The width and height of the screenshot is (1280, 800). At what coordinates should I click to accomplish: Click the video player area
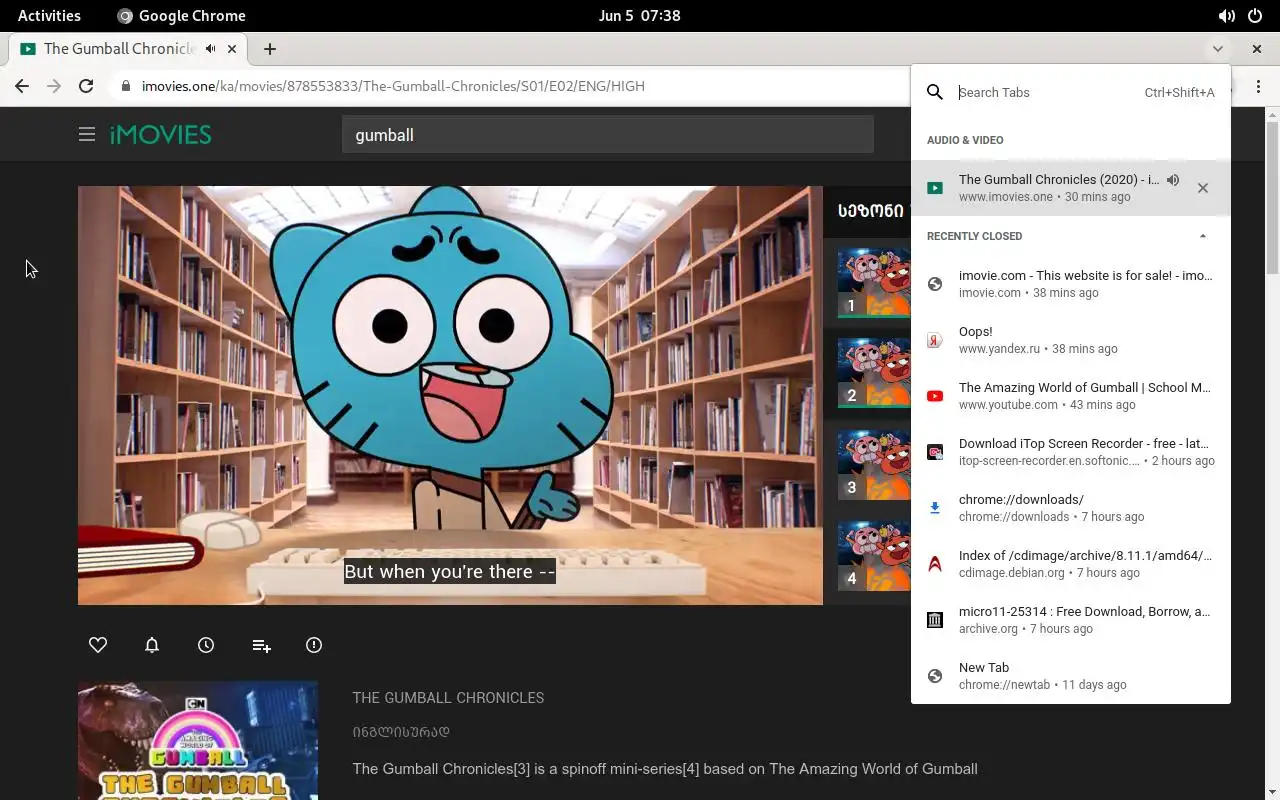[x=450, y=395]
